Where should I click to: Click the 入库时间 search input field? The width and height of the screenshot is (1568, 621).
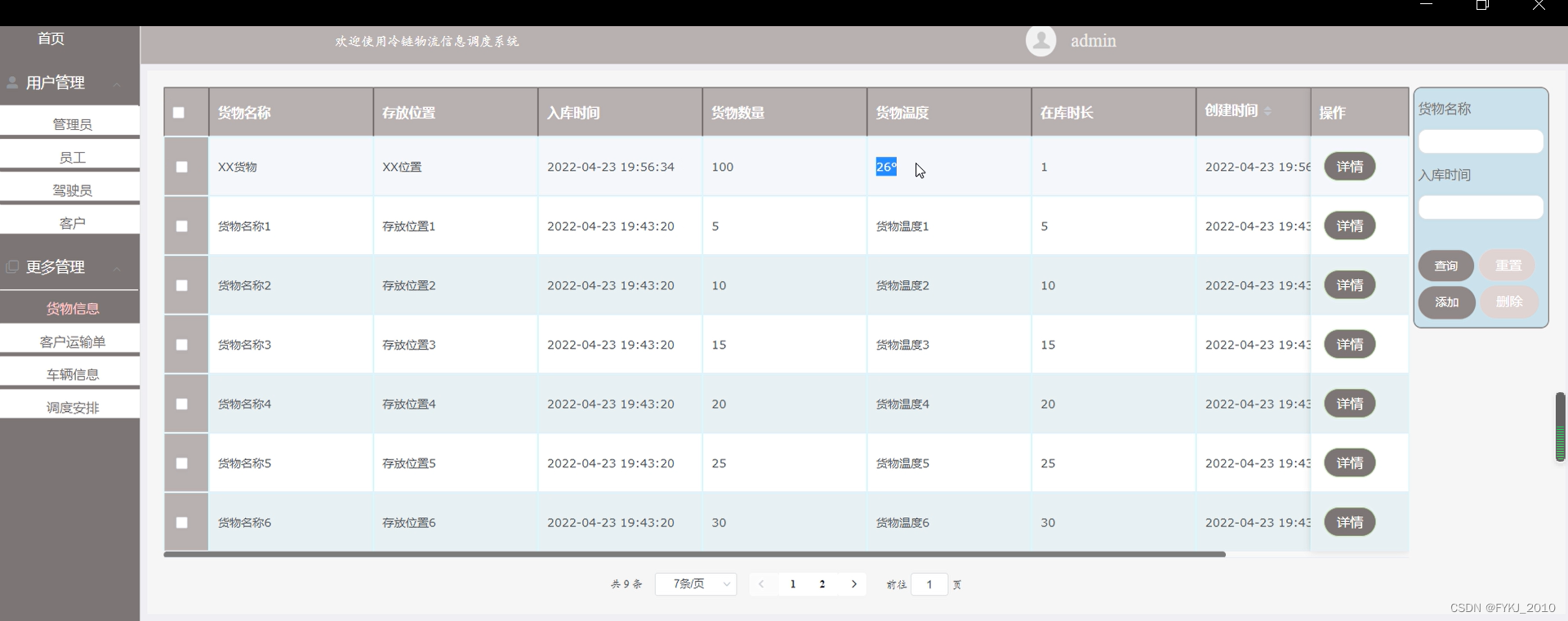pos(1481,207)
